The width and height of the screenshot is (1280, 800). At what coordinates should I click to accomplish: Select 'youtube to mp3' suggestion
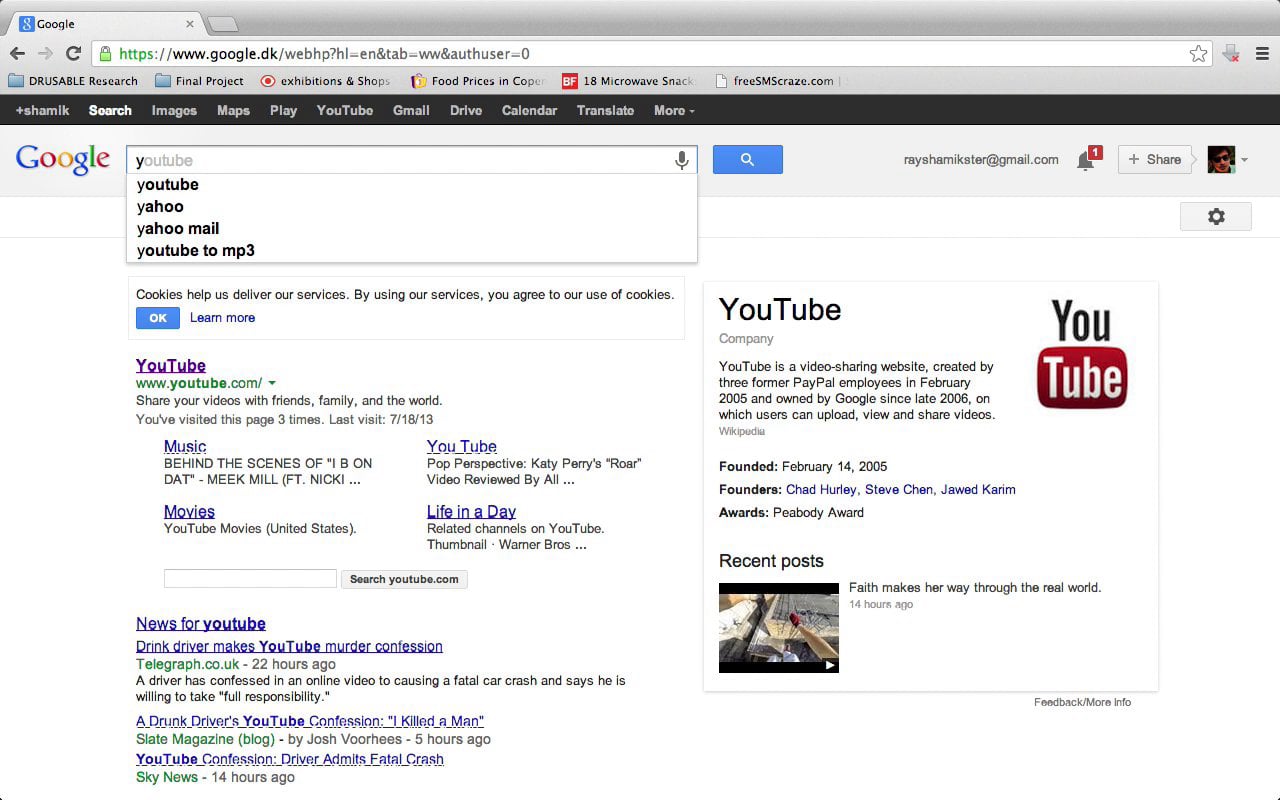point(411,250)
